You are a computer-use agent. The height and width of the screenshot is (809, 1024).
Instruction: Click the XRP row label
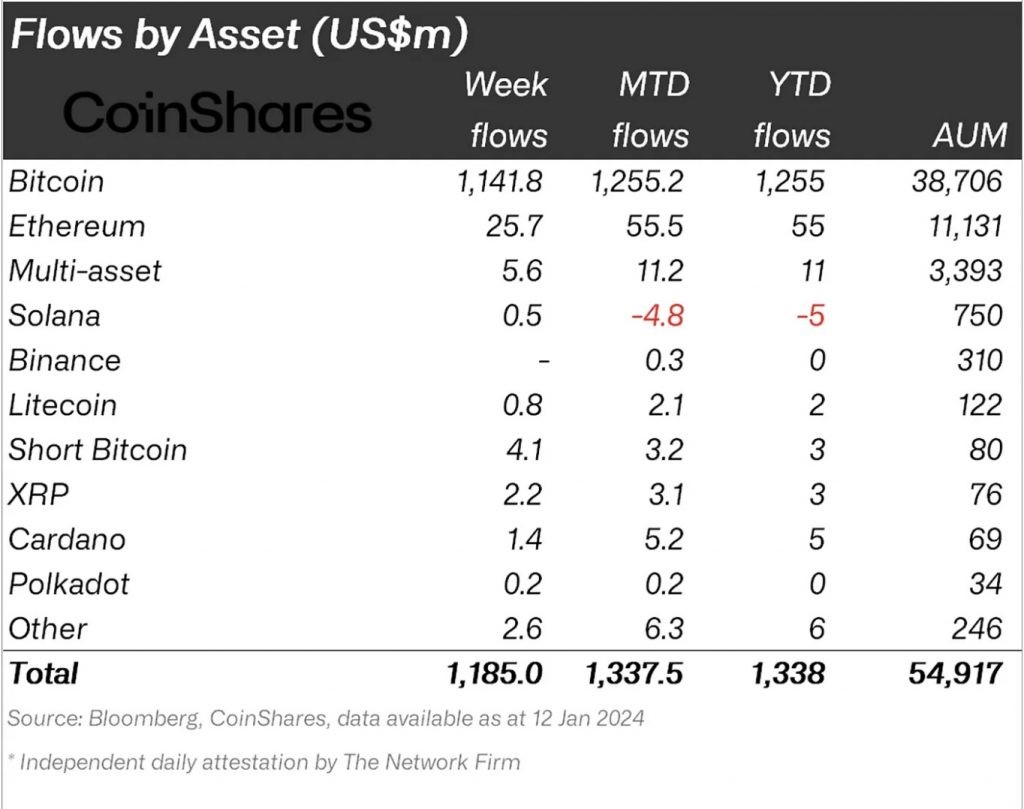[39, 494]
